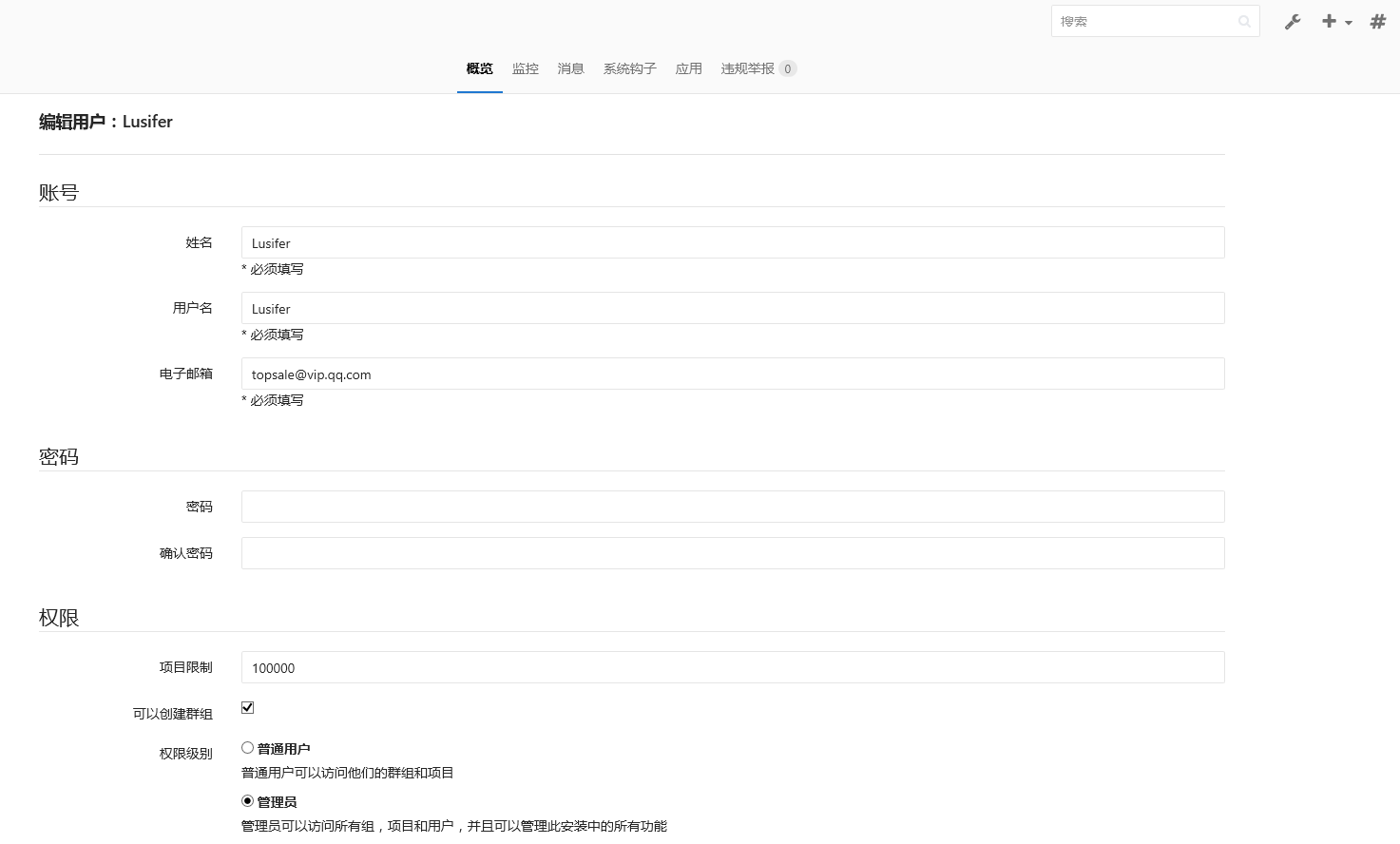Viewport: 1400px width, 844px height.
Task: Click the 密码 section heading
Action: [59, 456]
